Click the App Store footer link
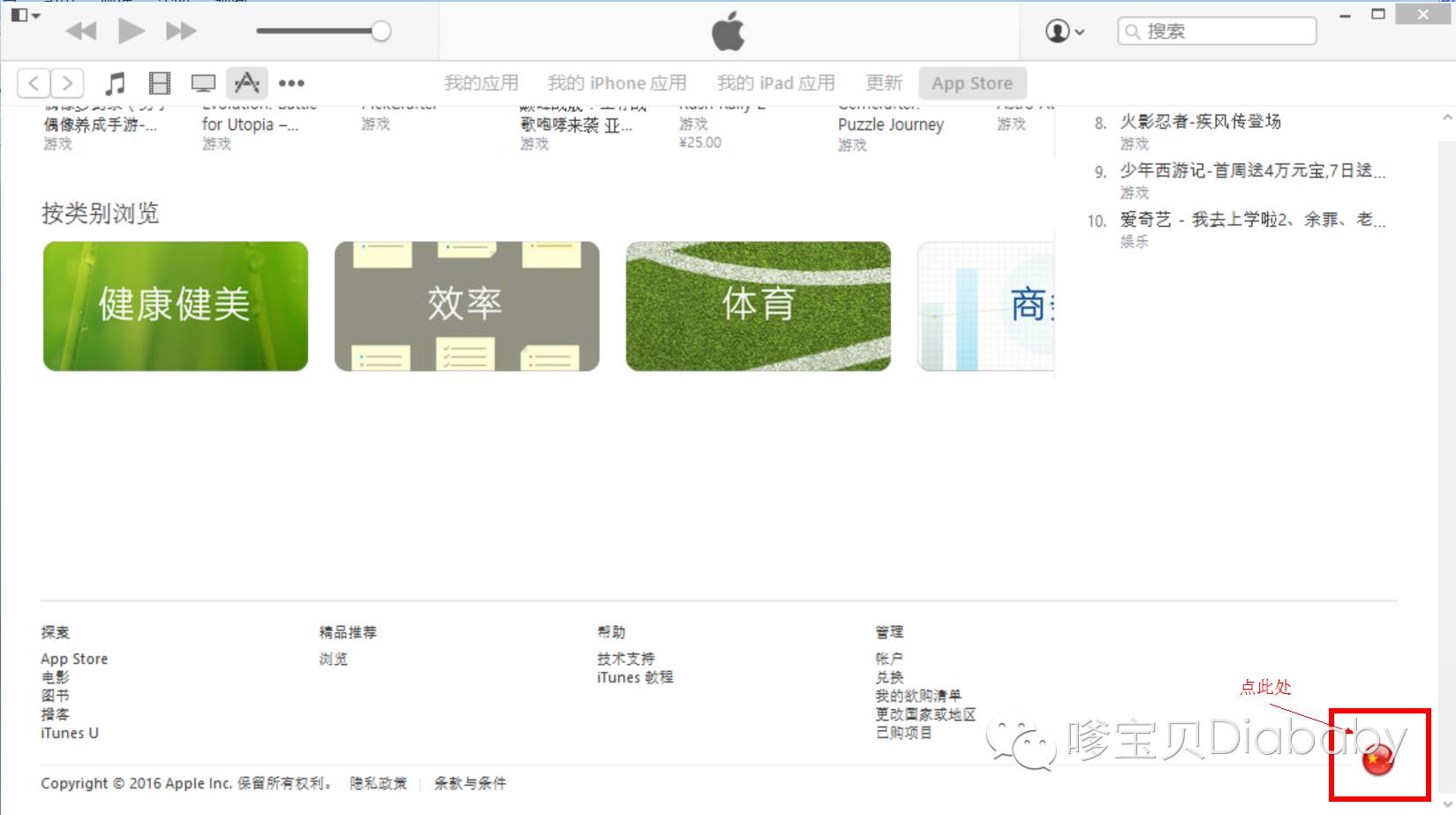Viewport: 1456px width, 815px height. point(74,659)
